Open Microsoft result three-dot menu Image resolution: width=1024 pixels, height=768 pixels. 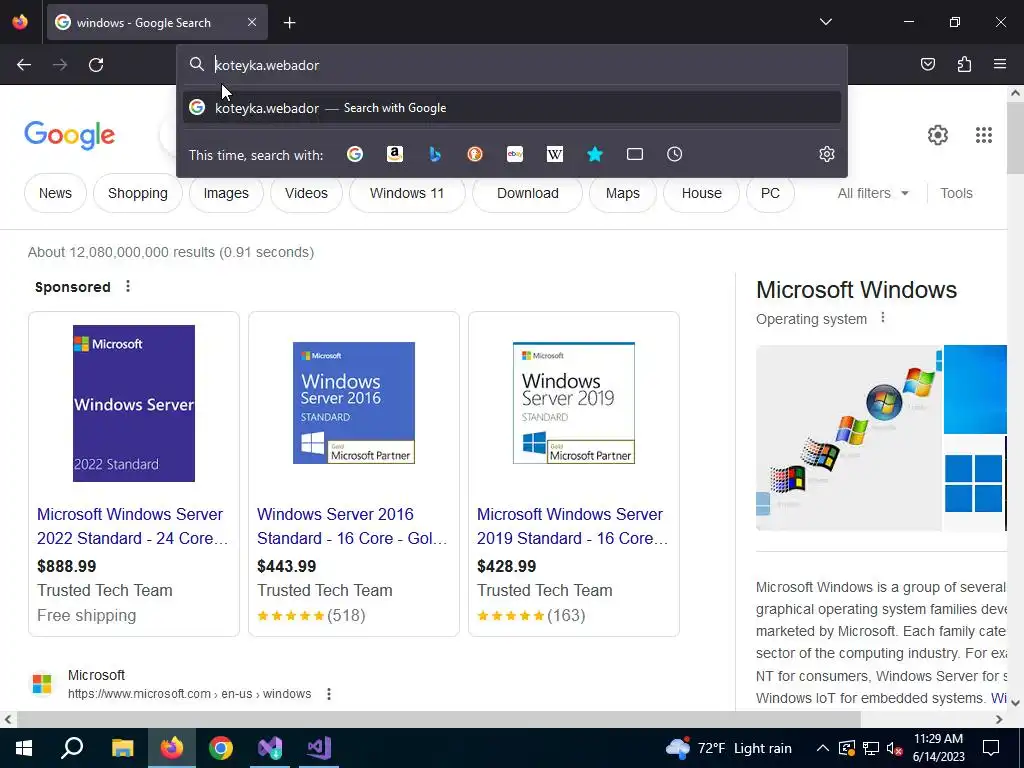tap(329, 694)
